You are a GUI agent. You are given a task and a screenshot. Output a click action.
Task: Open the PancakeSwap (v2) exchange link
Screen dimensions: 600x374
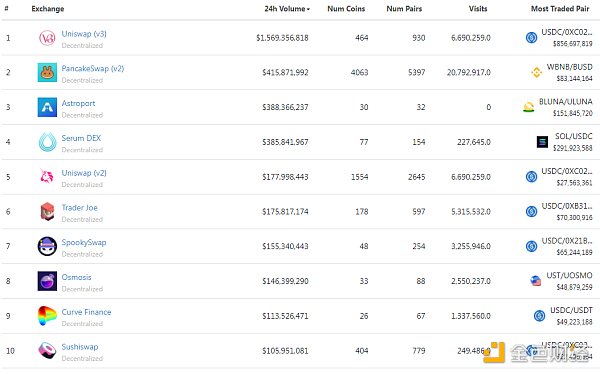tap(93, 69)
